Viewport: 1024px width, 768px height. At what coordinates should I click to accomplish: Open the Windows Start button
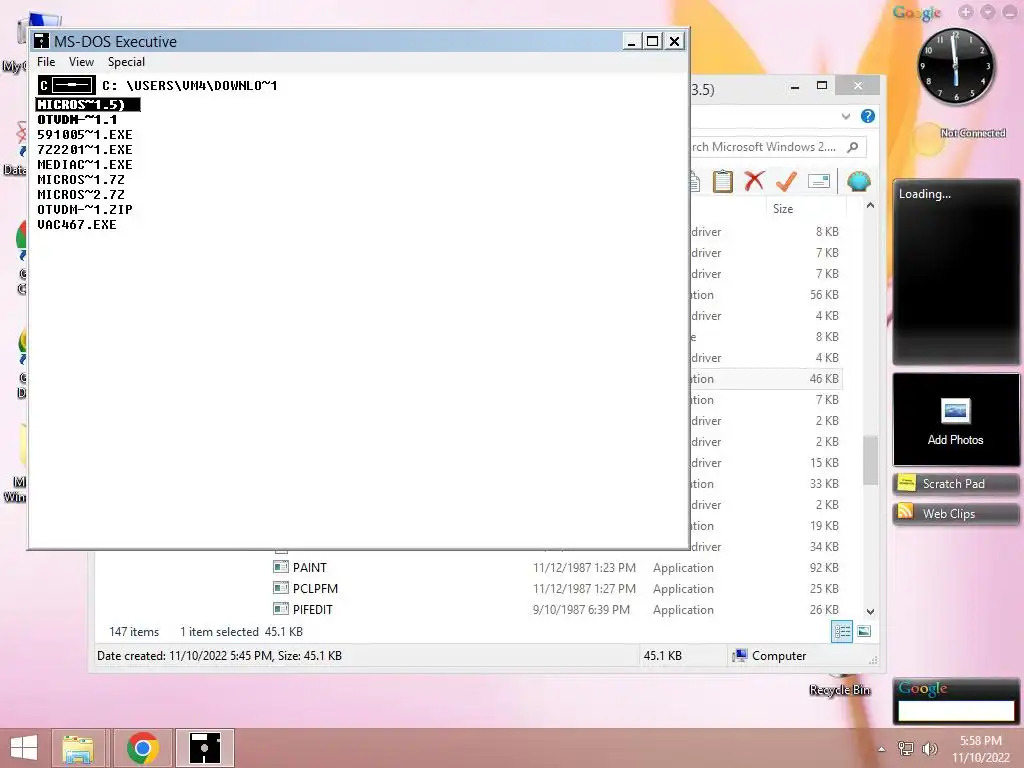tap(24, 748)
